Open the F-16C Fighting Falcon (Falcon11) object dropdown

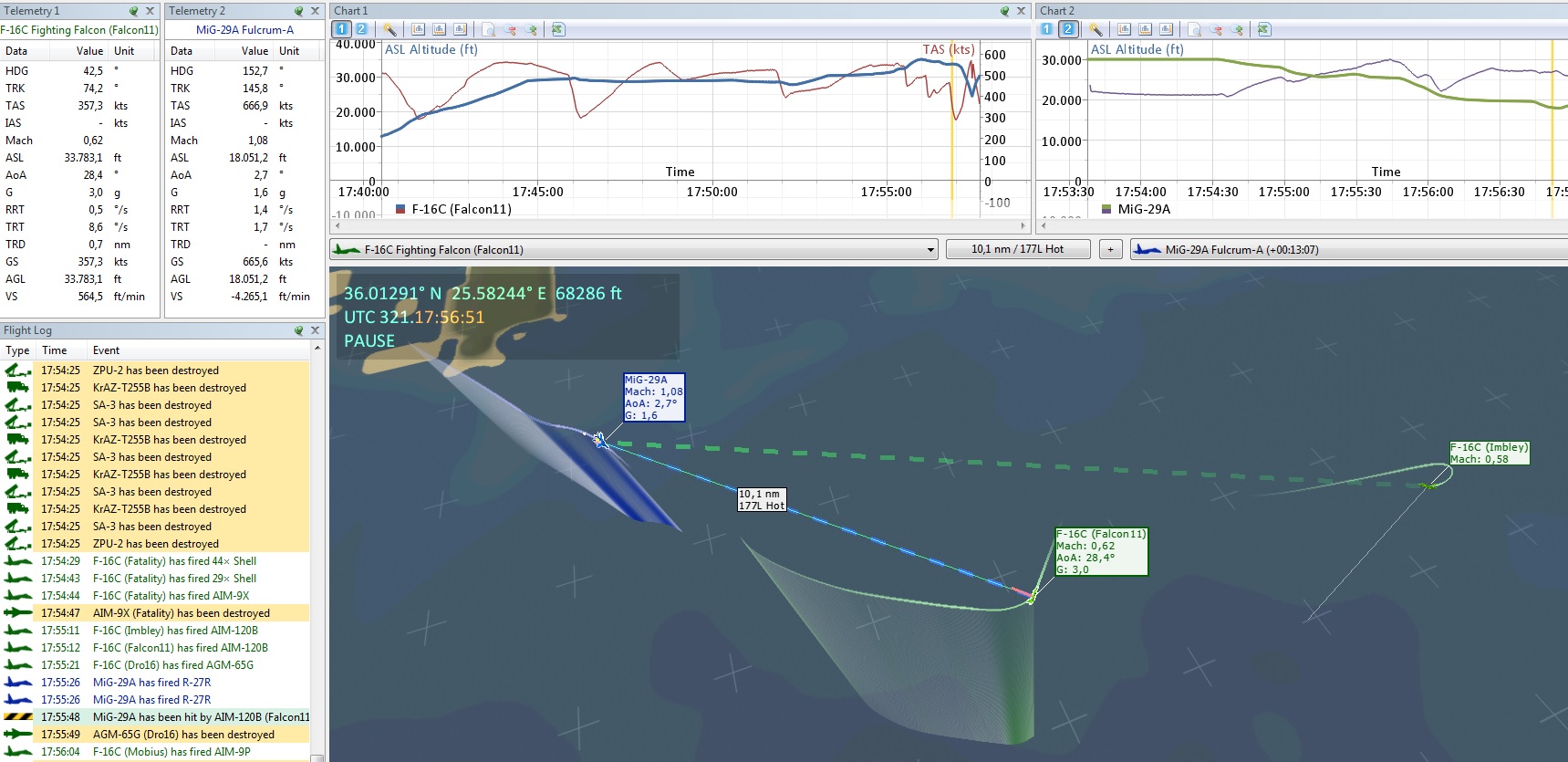(x=634, y=249)
